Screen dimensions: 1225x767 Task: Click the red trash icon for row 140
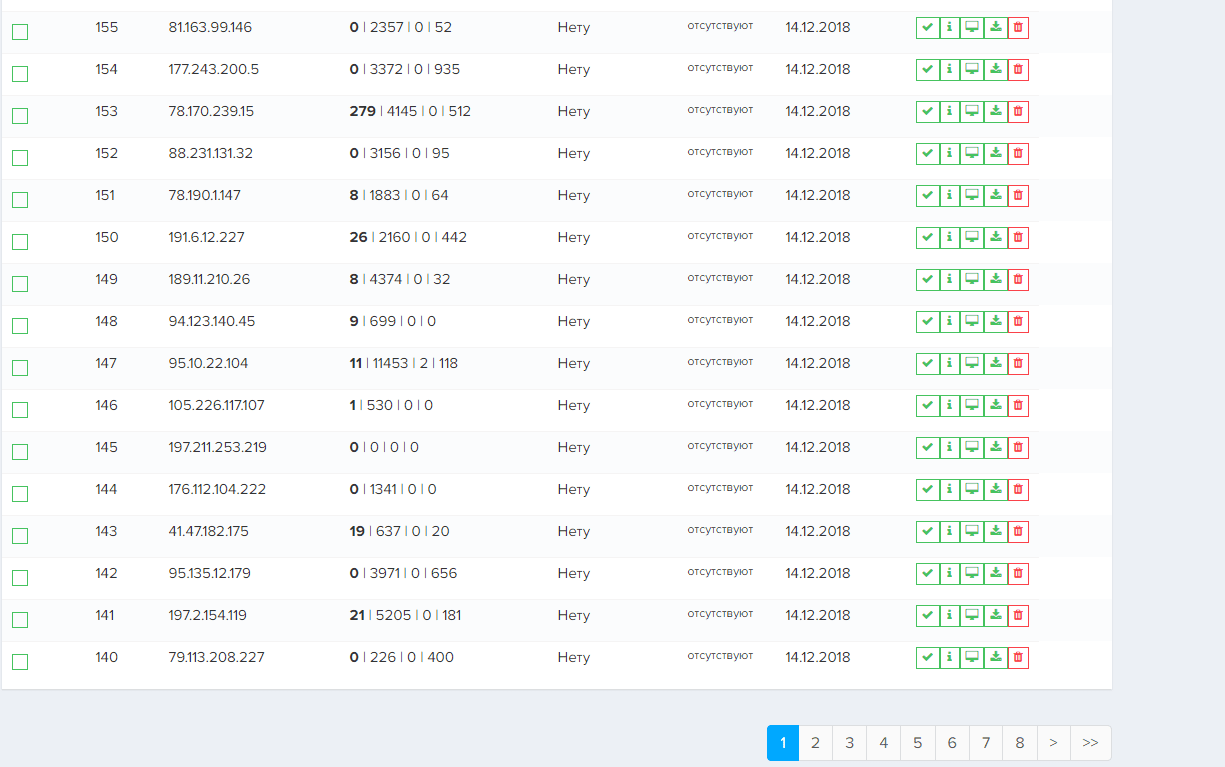click(x=1018, y=658)
